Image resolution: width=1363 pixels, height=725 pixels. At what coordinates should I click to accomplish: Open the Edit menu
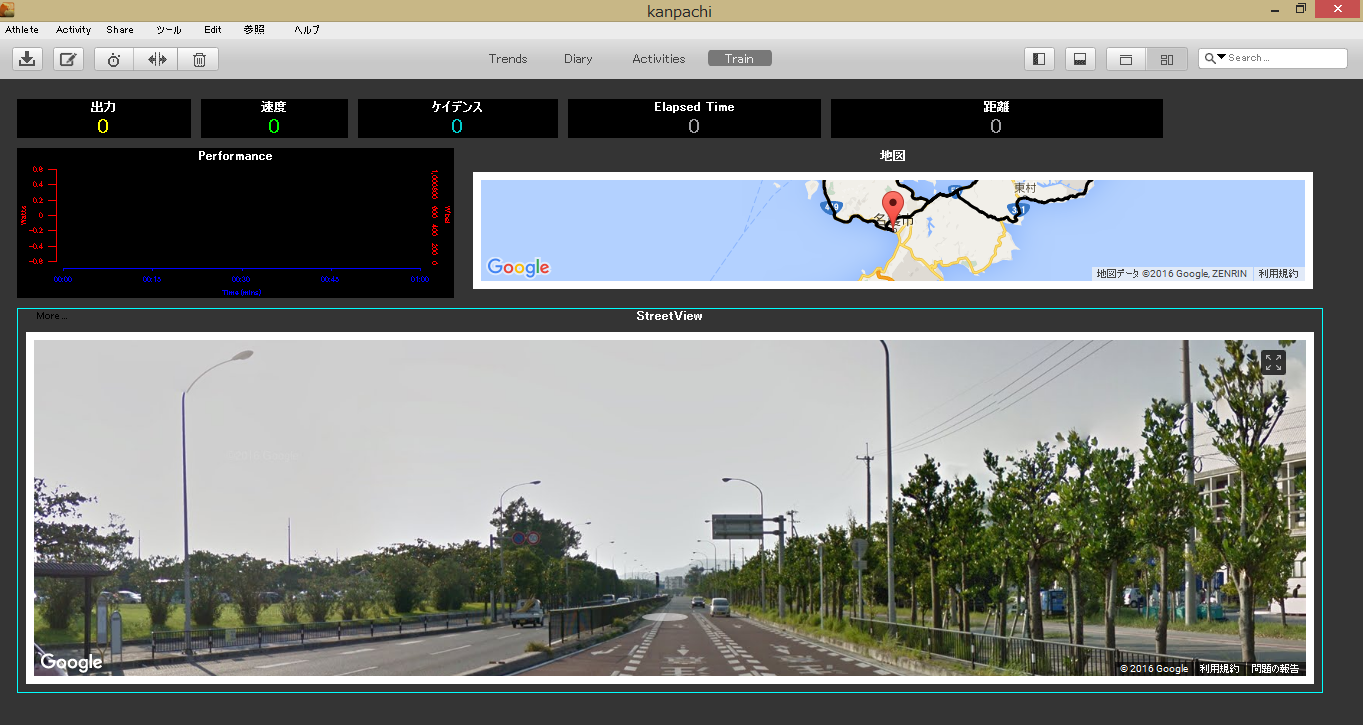point(212,30)
